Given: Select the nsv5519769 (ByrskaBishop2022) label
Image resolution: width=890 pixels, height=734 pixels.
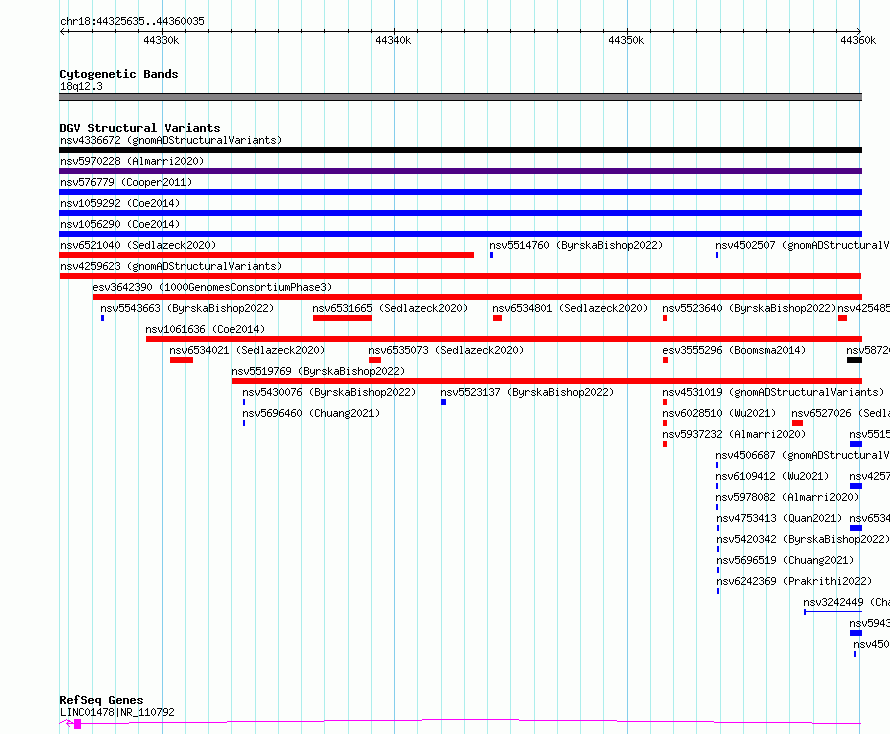Looking at the screenshot, I should 318,371.
